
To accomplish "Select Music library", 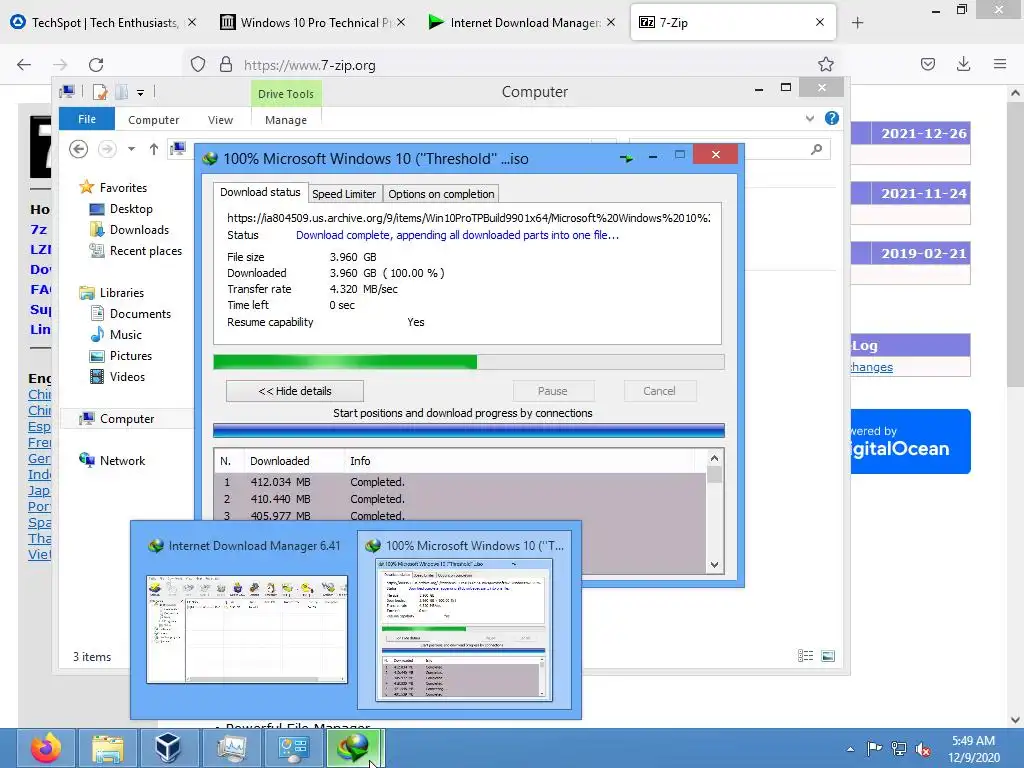I will click(125, 334).
